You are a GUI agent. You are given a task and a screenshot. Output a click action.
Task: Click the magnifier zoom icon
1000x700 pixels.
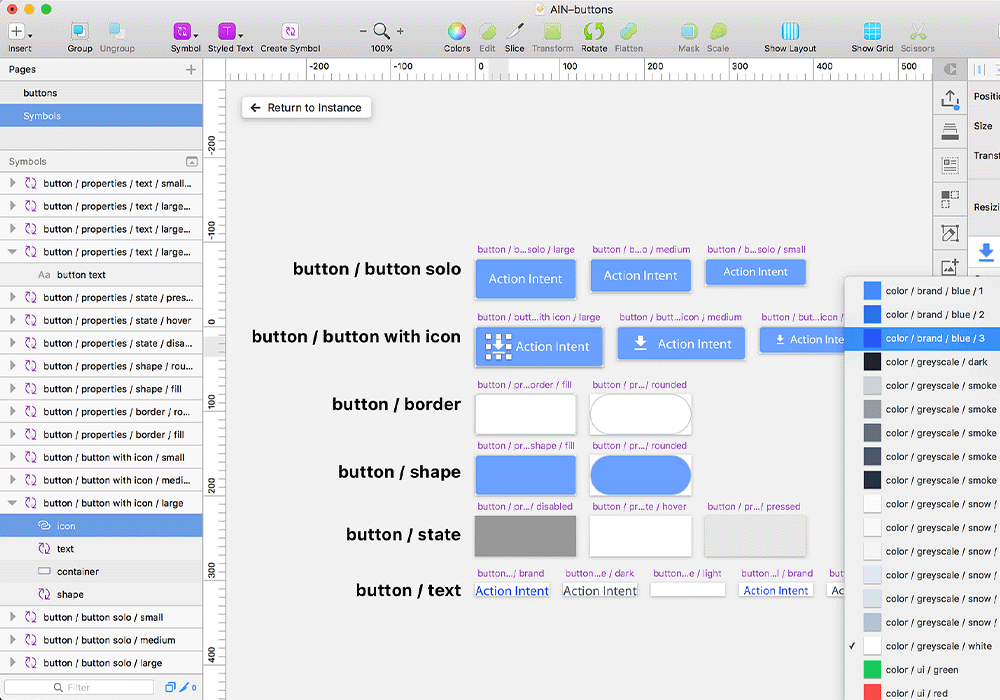pos(381,31)
